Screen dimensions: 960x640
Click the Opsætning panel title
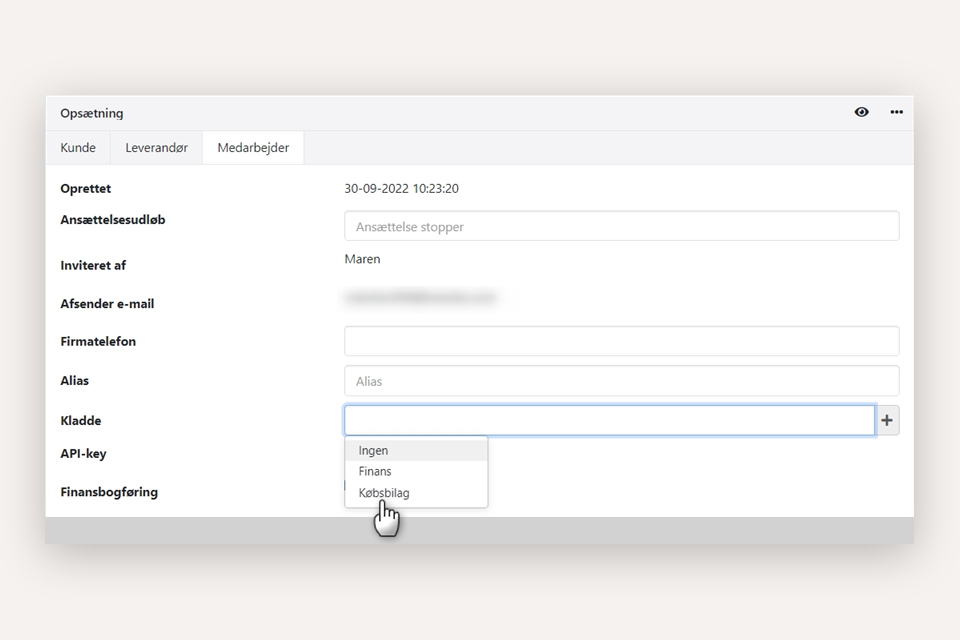point(92,113)
